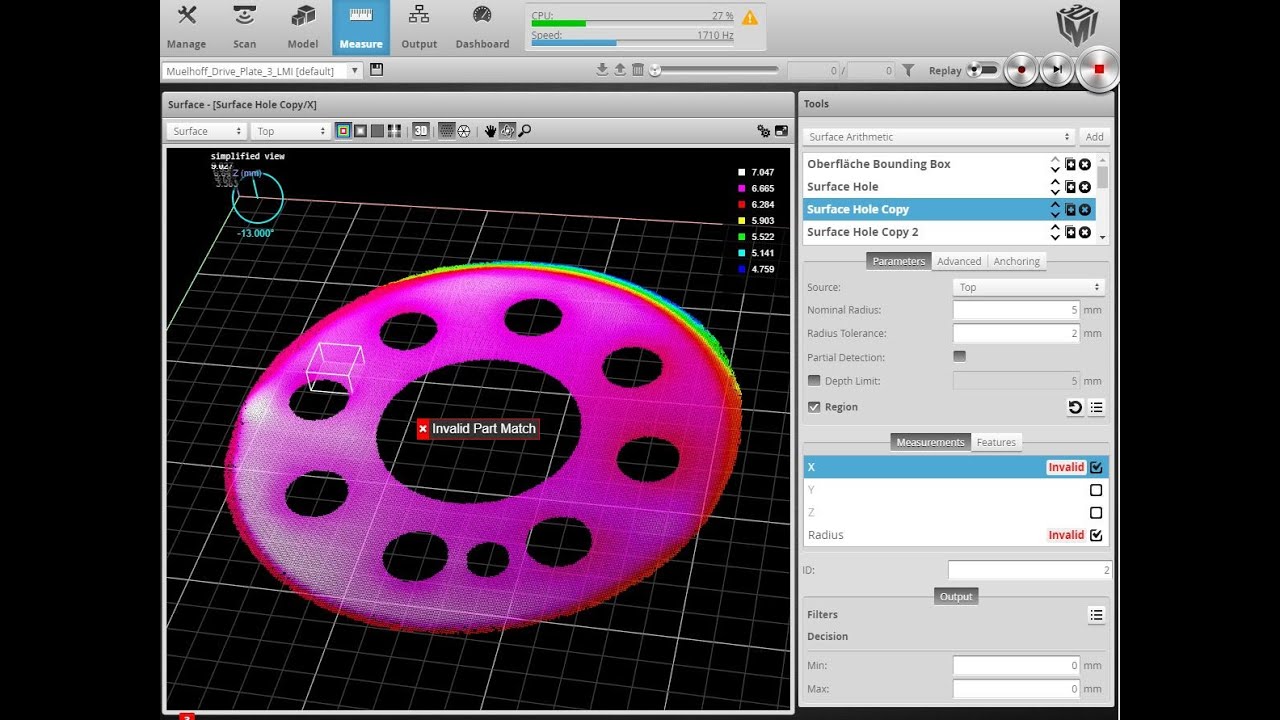The image size is (1280, 720).
Task: Click the point cloud display icon
Action: [447, 131]
